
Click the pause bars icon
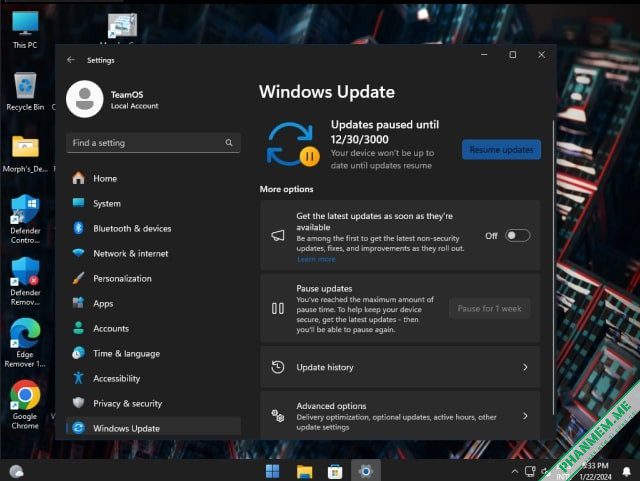click(x=278, y=308)
